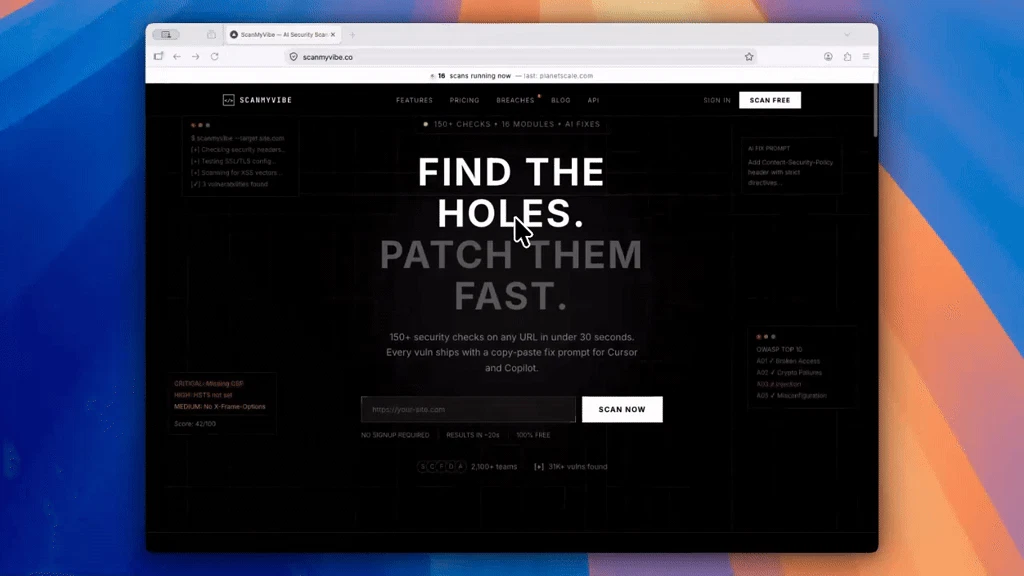Click the '2,100+ teams' text
Viewport: 1024px width, 576px height.
tap(494, 467)
